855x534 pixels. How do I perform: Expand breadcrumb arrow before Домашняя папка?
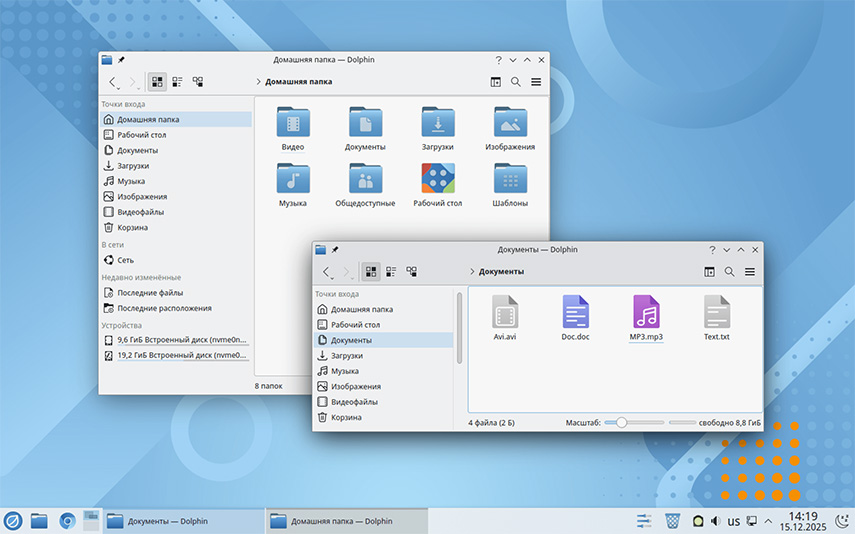(258, 82)
